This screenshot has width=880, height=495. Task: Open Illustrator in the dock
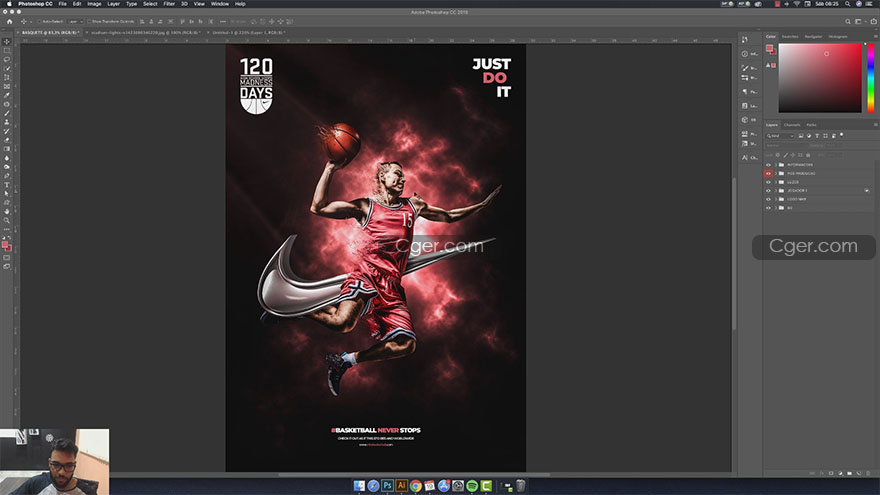pos(401,486)
